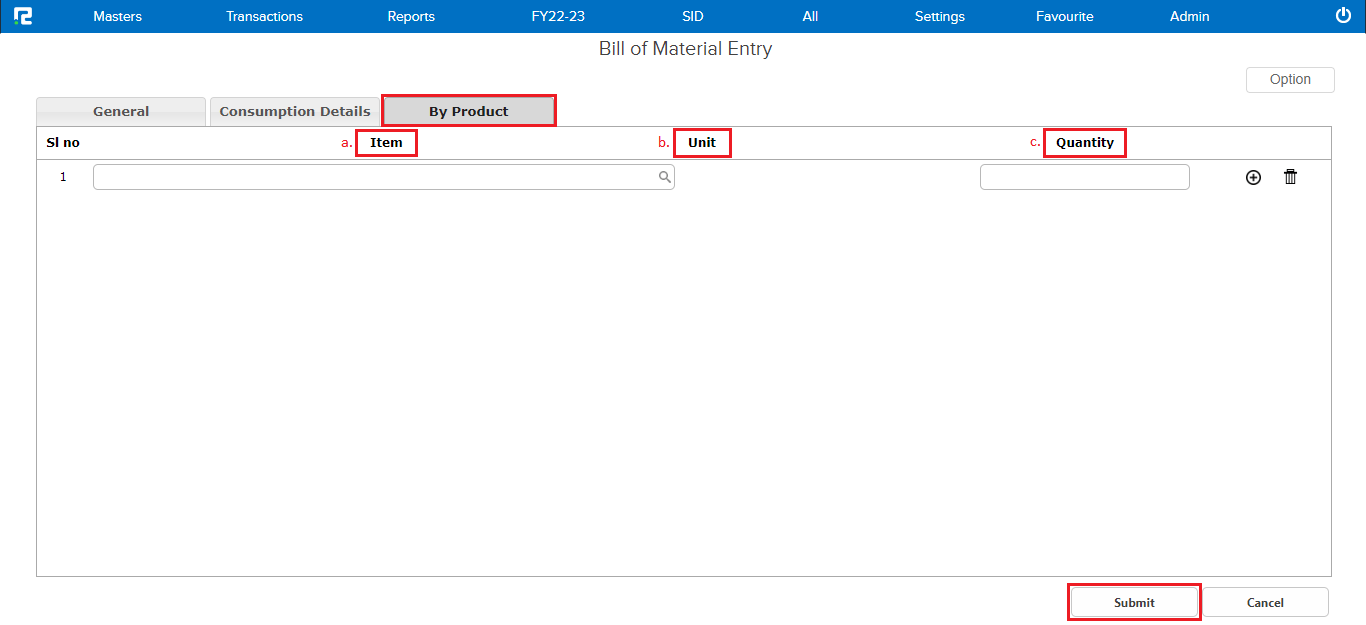The height and width of the screenshot is (625, 1366).
Task: Switch to the Consumption Details tab
Action: [295, 111]
